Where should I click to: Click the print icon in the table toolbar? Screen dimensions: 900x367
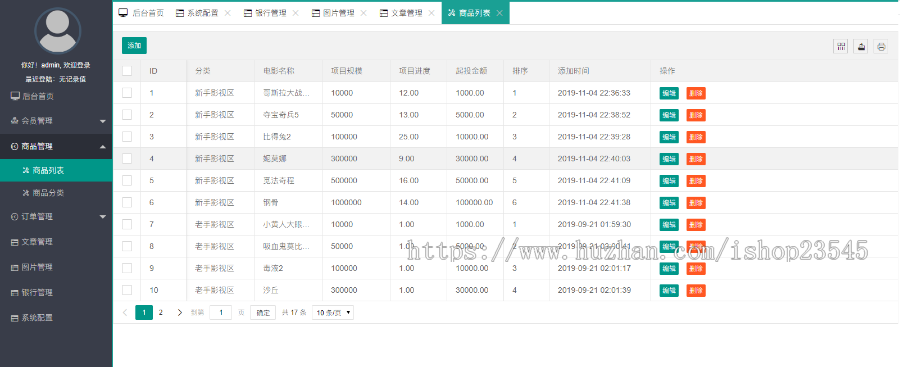[x=881, y=47]
